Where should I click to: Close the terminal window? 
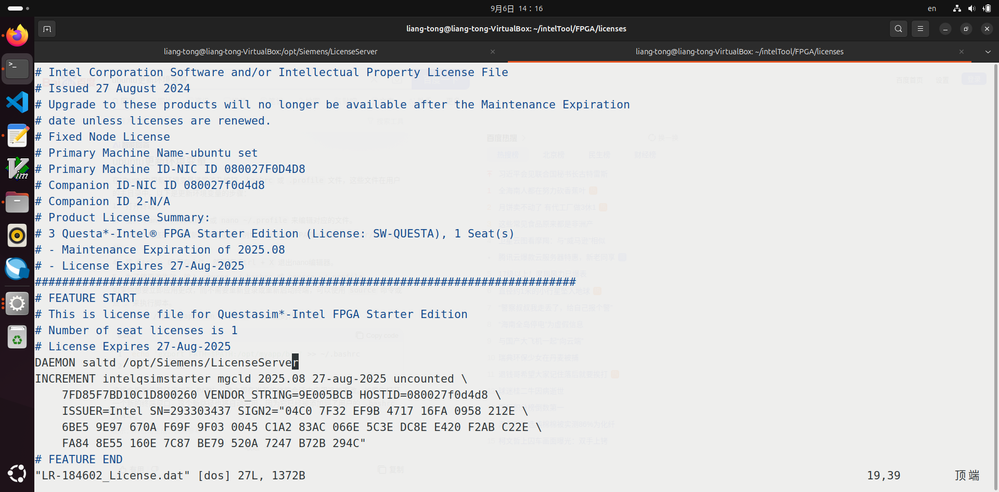[985, 29]
